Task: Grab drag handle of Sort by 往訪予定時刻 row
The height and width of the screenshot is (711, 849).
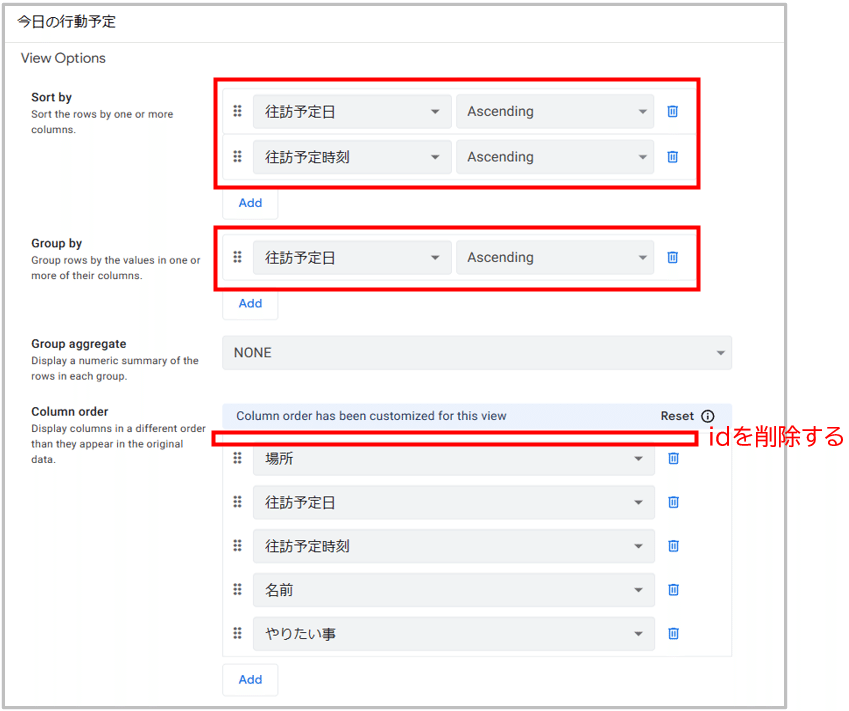Action: pyautogui.click(x=237, y=156)
